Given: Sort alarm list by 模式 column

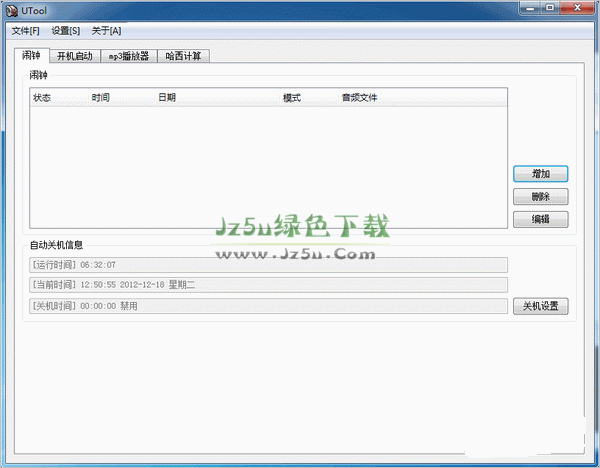Looking at the screenshot, I should tap(309, 98).
